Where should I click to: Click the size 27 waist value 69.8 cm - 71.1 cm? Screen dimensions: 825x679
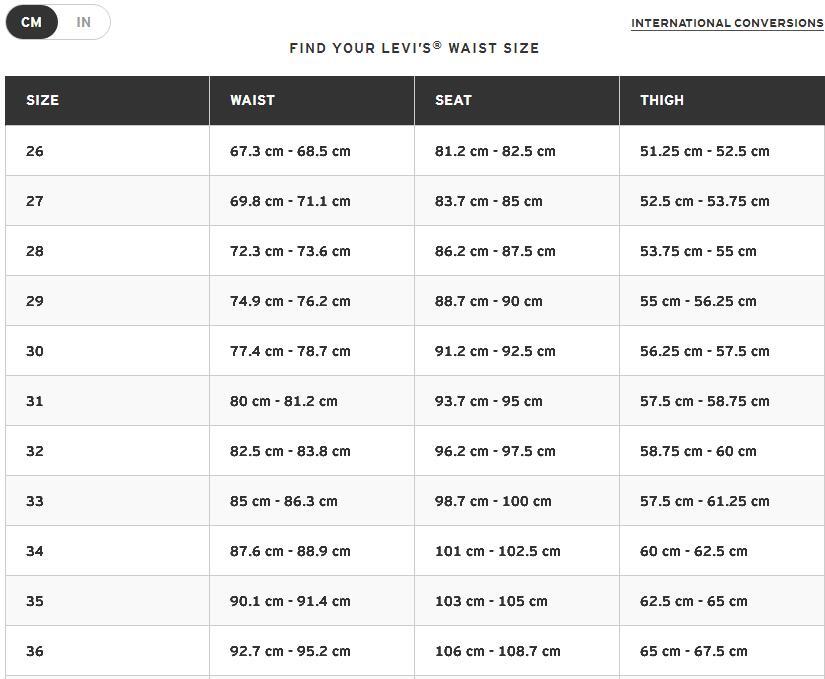tap(290, 201)
